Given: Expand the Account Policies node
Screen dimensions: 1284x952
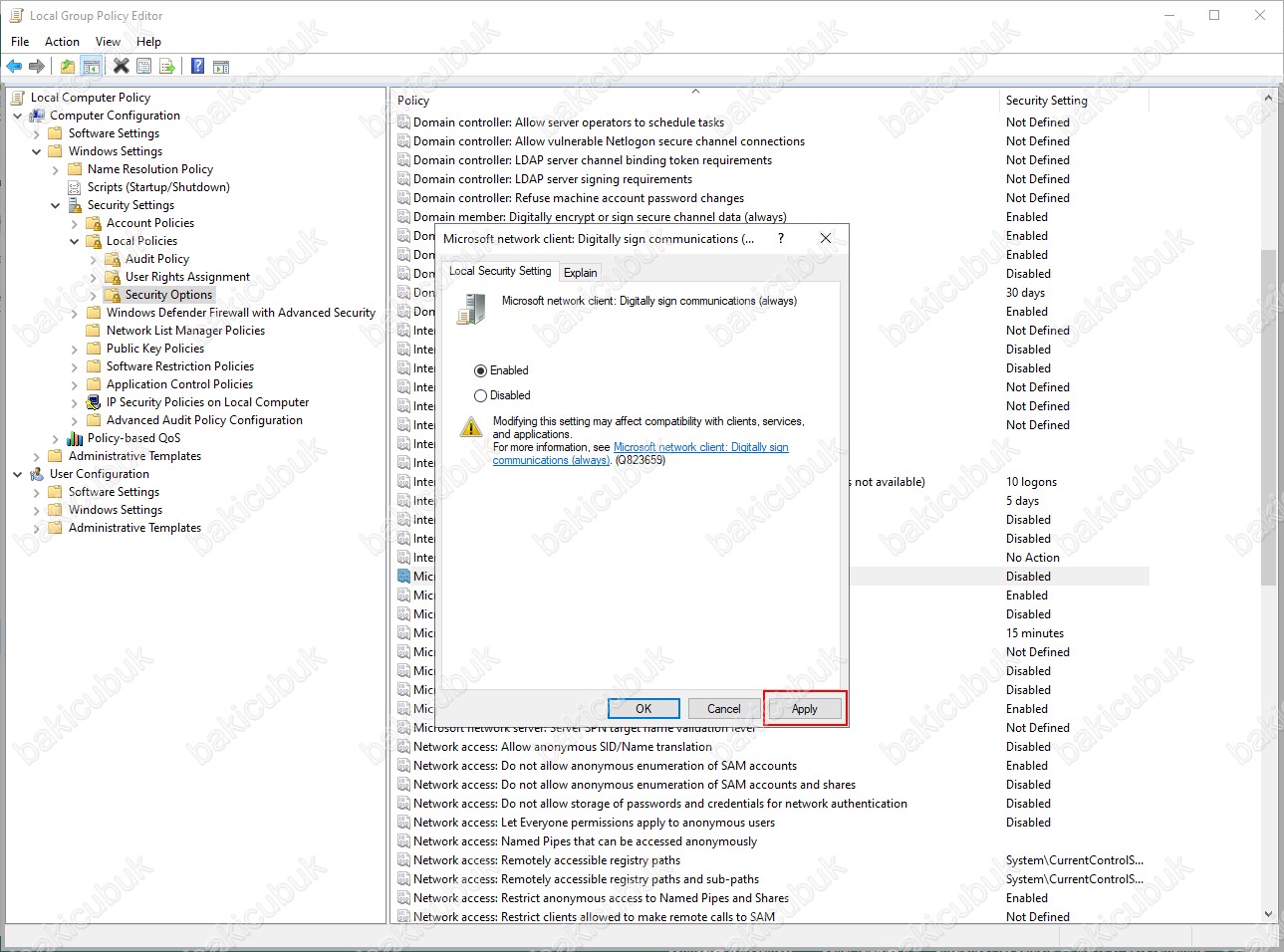Looking at the screenshot, I should coord(74,223).
